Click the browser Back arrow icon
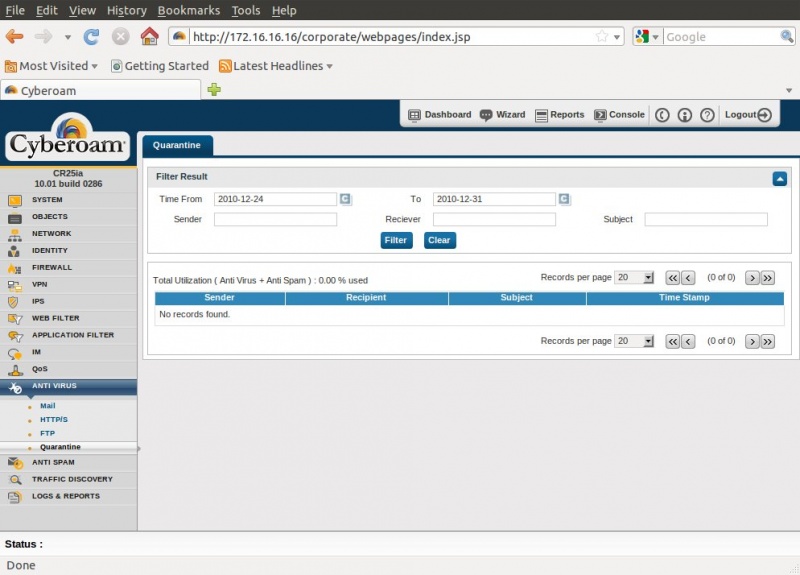Image resolution: width=800 pixels, height=575 pixels. pyautogui.click(x=14, y=37)
